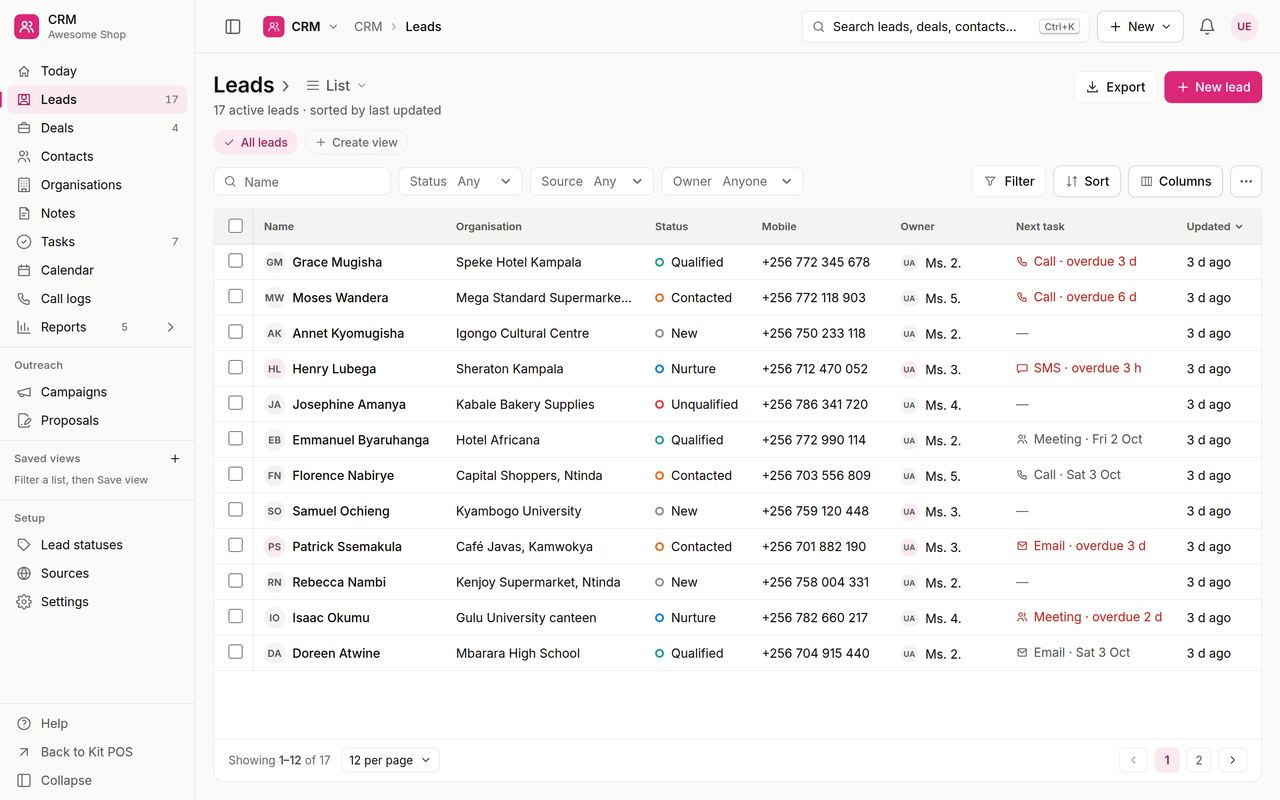Click the chevron next to Leads heading

pos(286,86)
